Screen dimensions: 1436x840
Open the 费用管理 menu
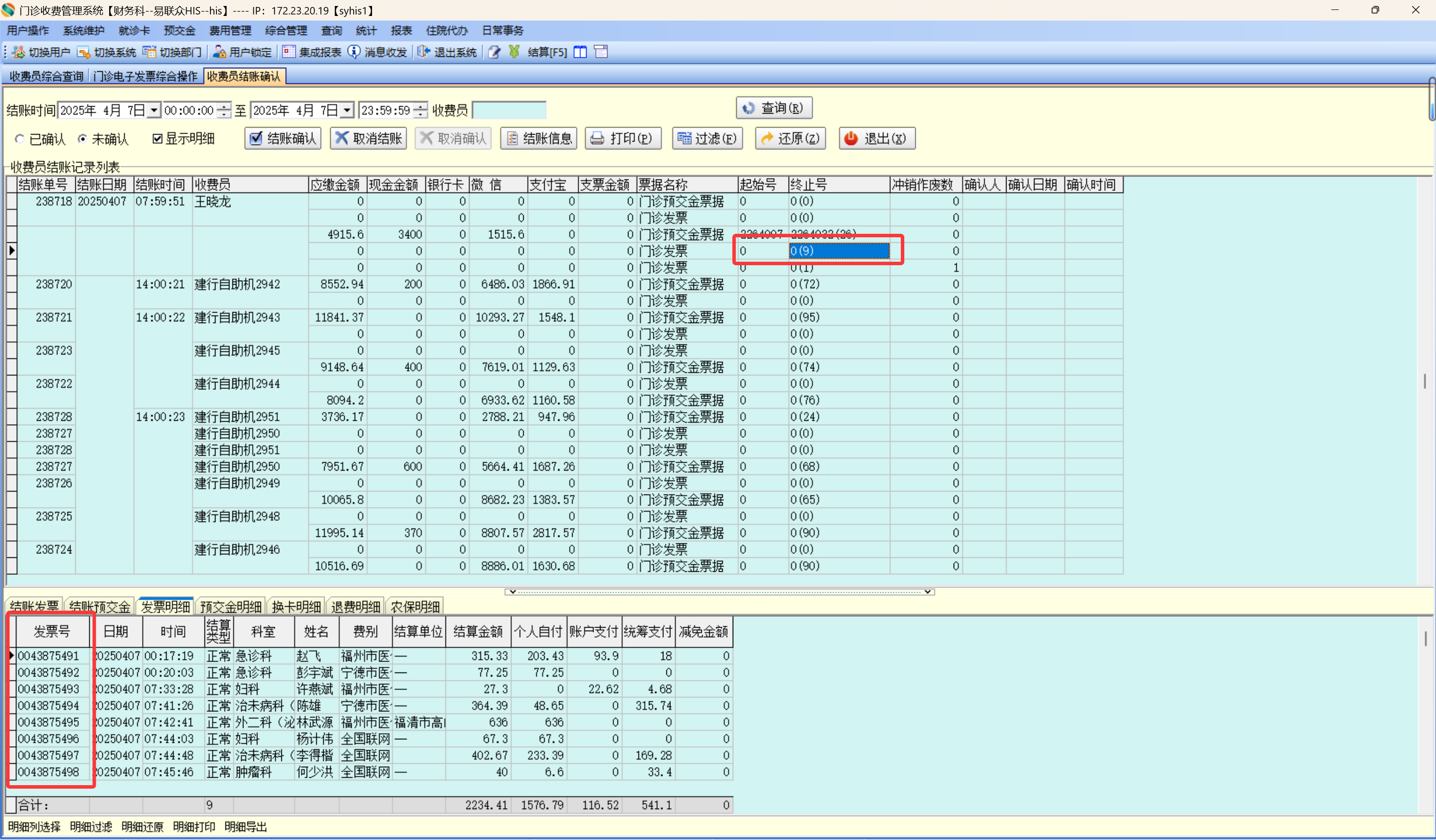click(x=229, y=31)
